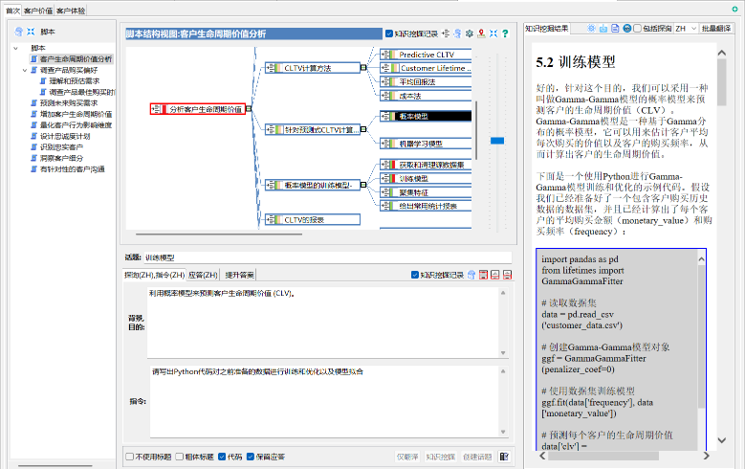Click the document icon in results panel toolbar

(614, 29)
